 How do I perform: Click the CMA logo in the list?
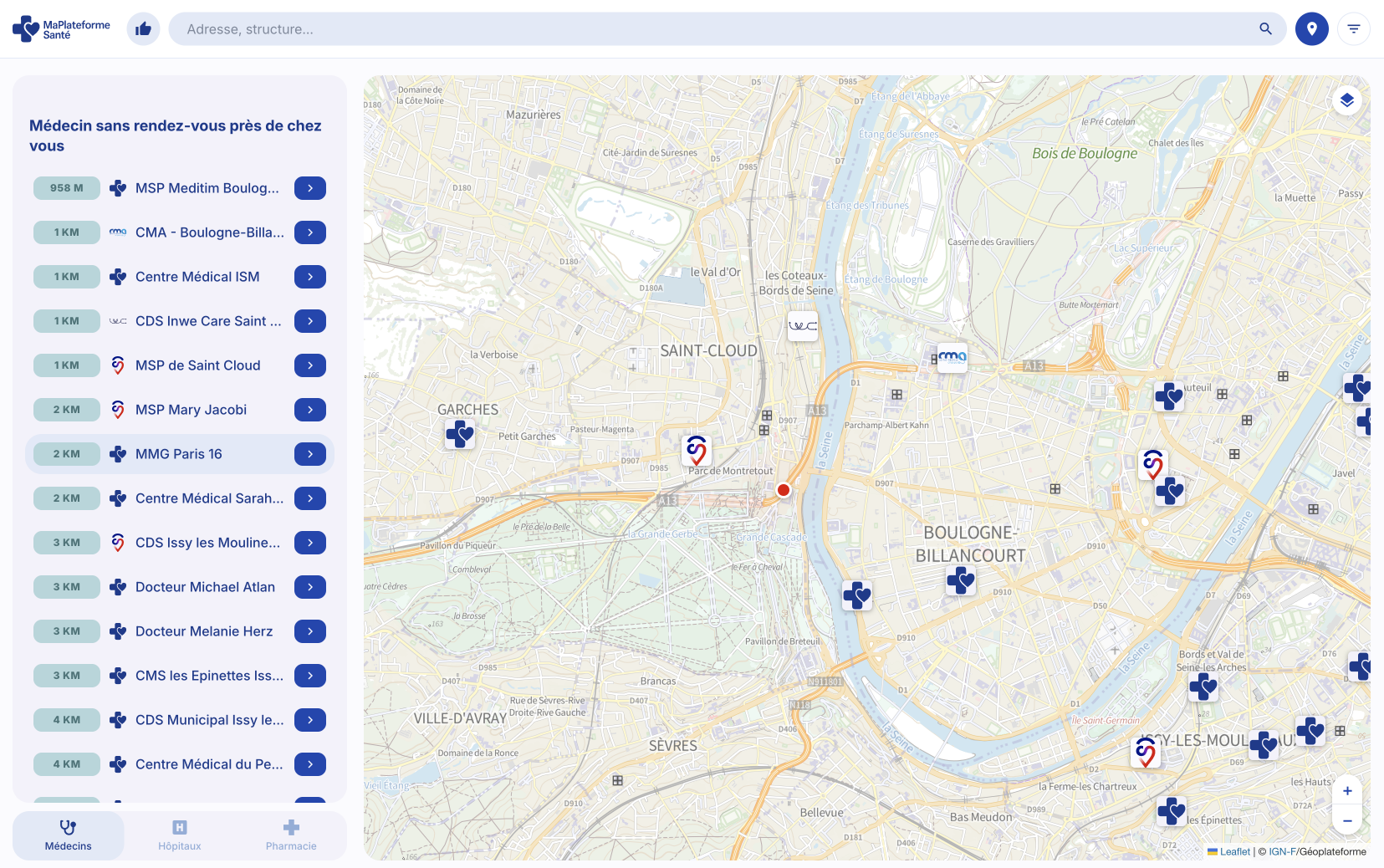coord(118,232)
